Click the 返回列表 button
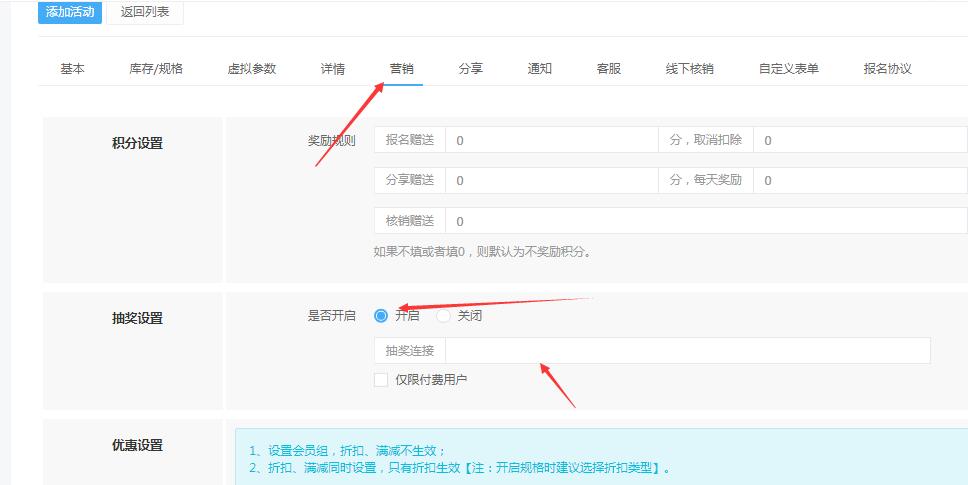Screen dimensions: 968x485 (x=145, y=12)
